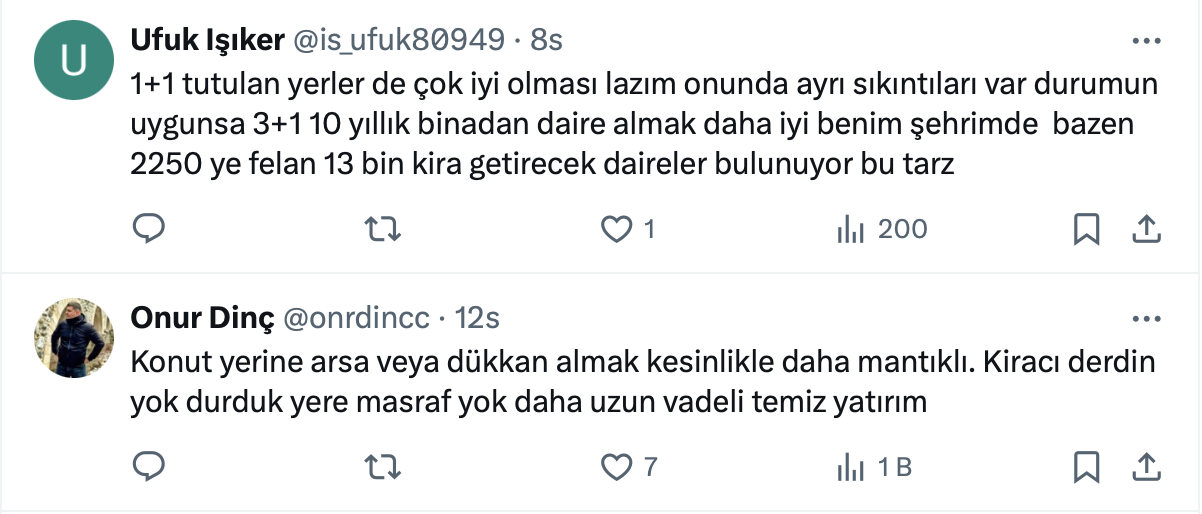Share Ufuk Işıker's tweet
Screen dimensions: 1202x514
[1145, 230]
